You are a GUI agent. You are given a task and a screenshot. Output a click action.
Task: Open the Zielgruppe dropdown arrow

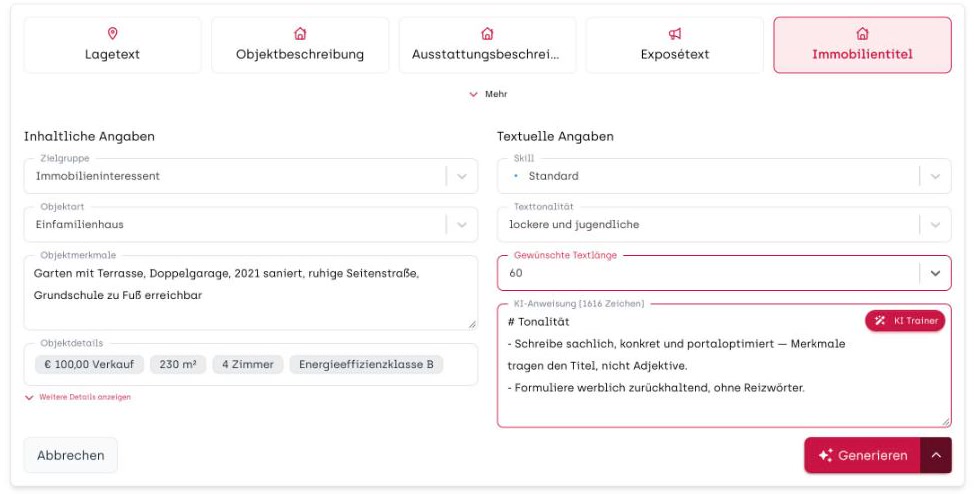462,176
